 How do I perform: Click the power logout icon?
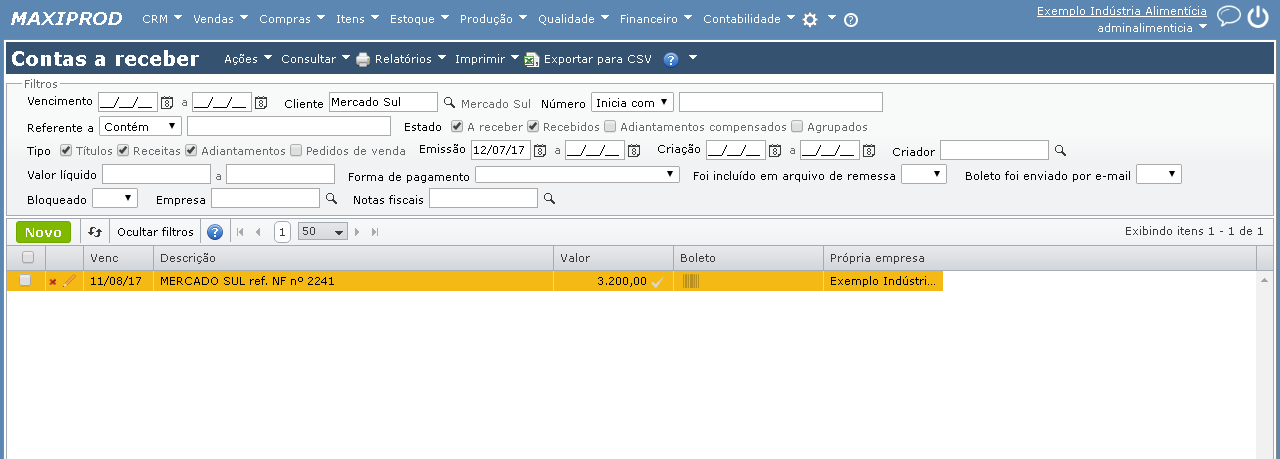point(1257,16)
